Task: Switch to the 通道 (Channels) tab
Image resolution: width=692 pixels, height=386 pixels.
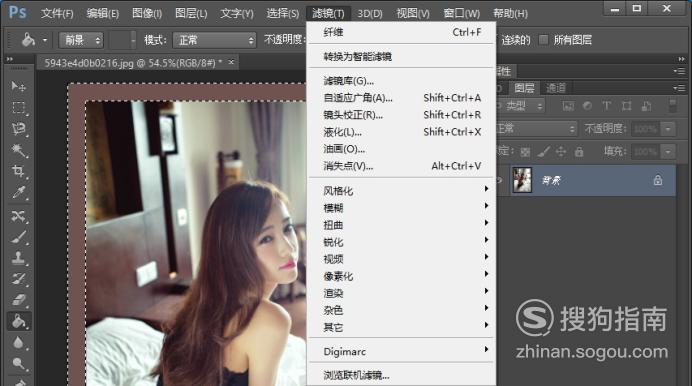Action: click(556, 88)
